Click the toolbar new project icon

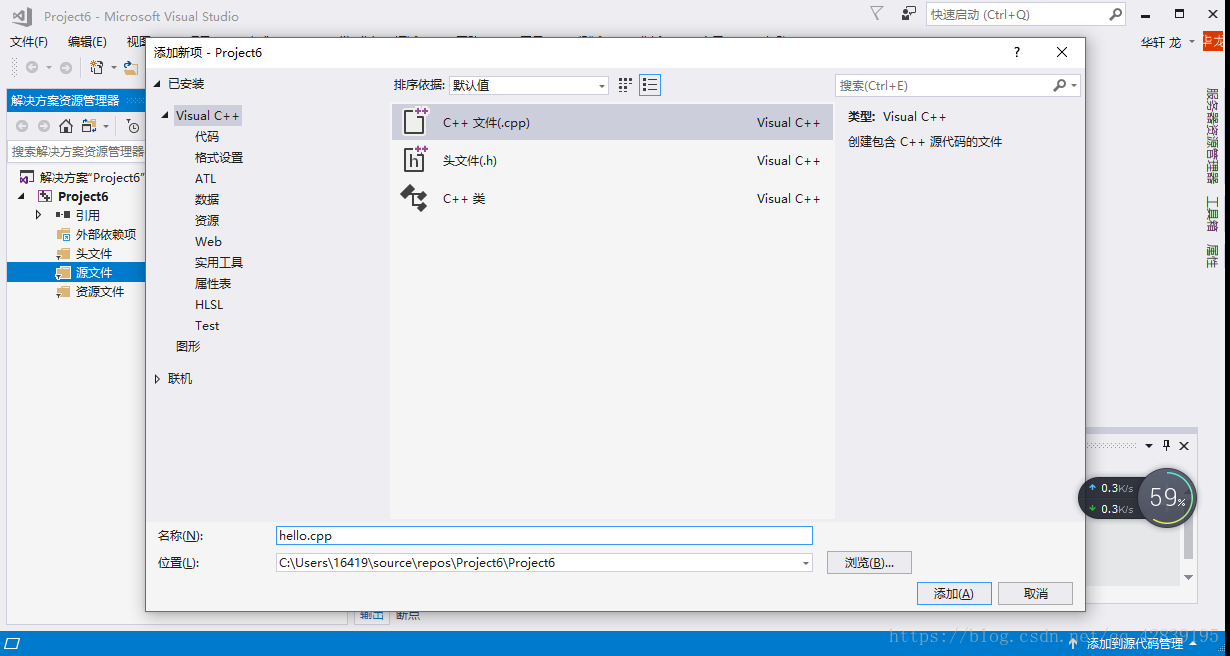96,67
